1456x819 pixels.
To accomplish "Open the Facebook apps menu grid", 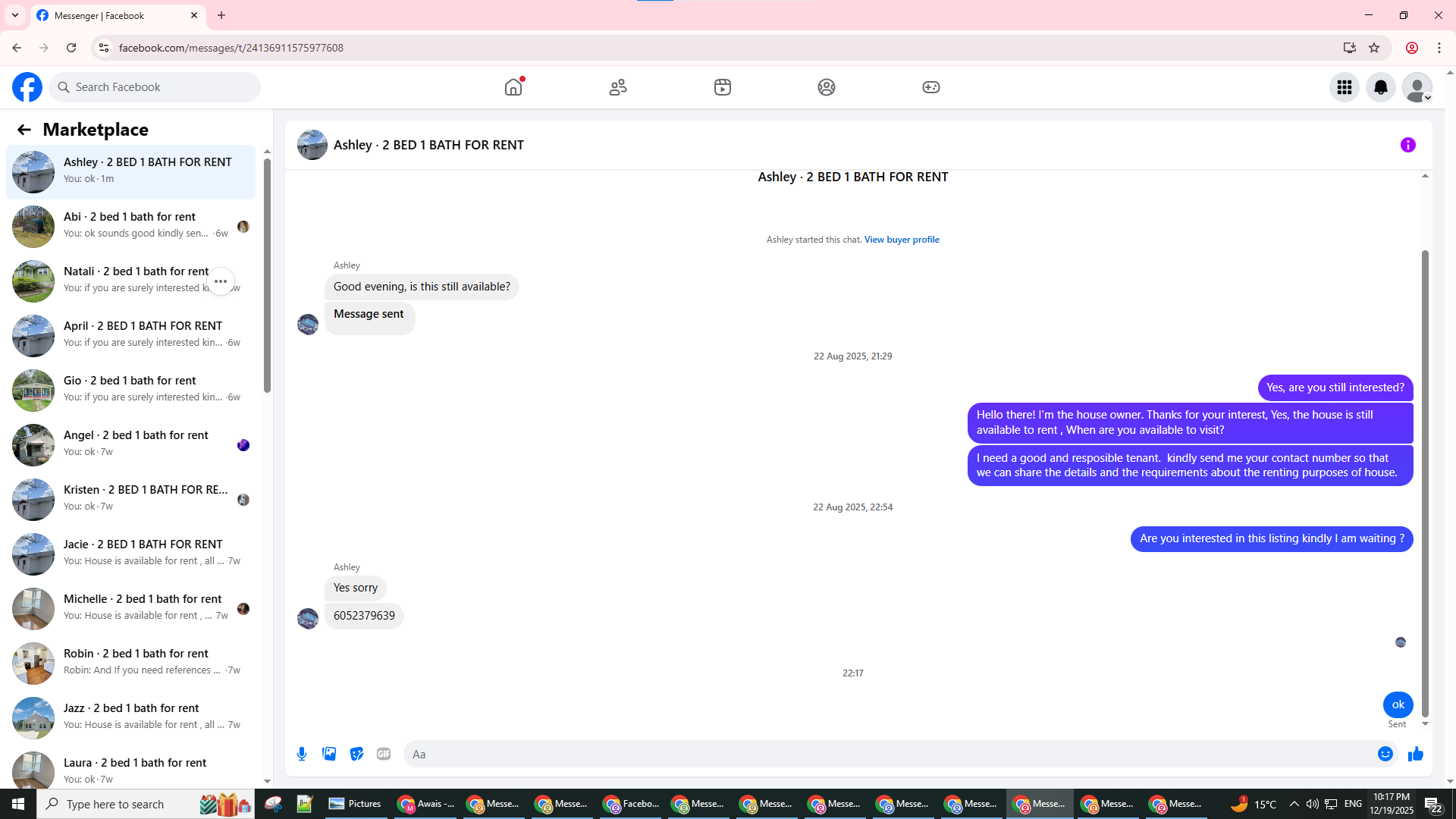I will 1344,87.
